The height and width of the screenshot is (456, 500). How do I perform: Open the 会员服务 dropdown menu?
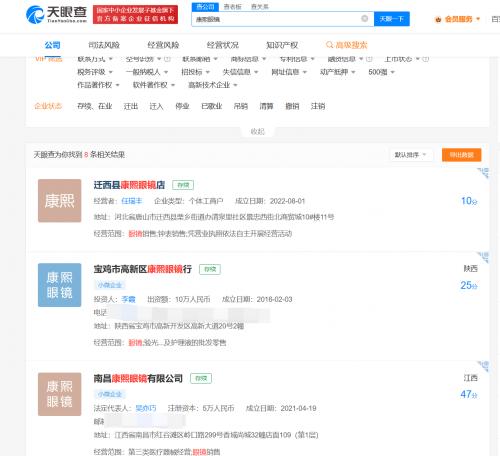pos(458,19)
